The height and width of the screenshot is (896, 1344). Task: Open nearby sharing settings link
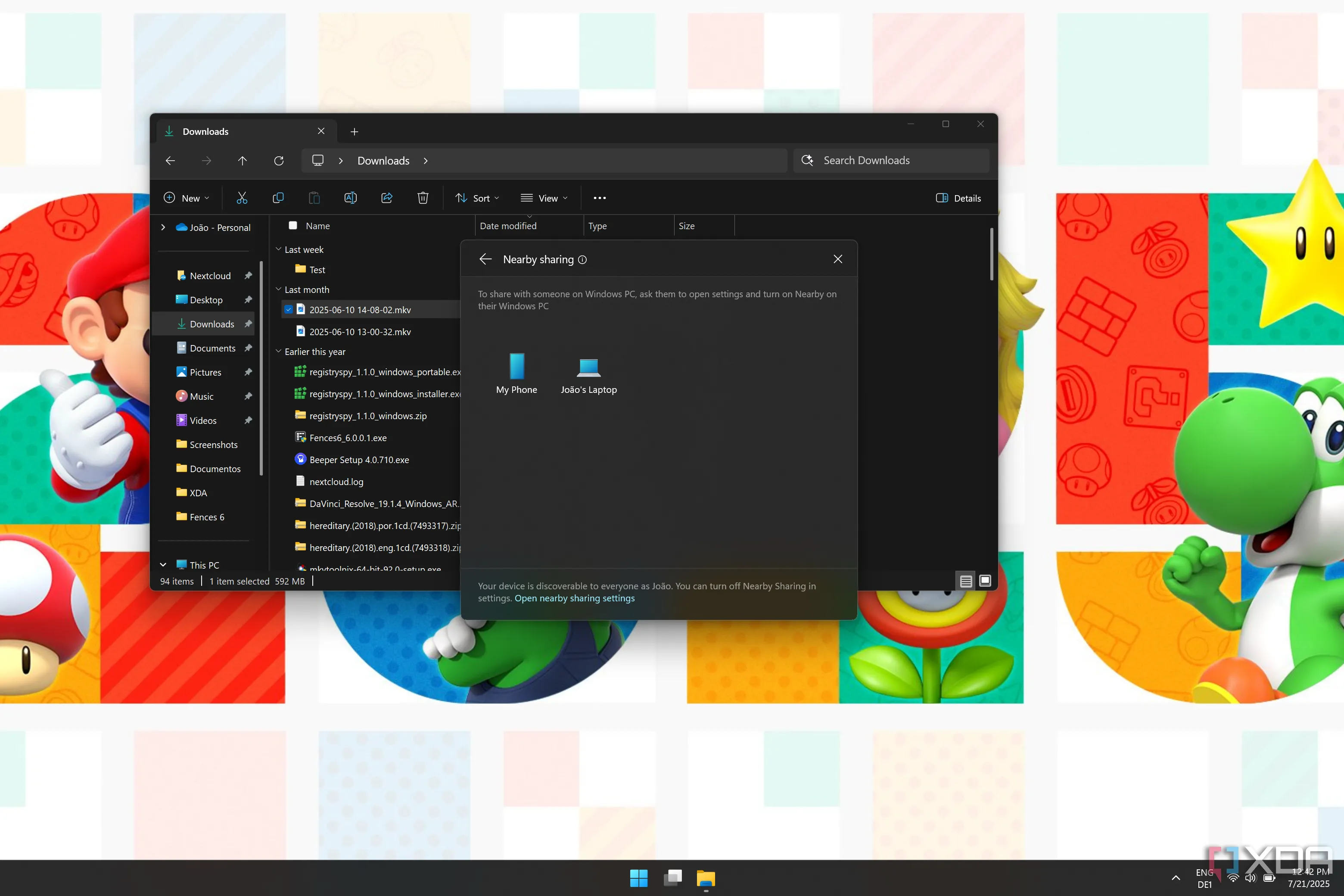[574, 598]
